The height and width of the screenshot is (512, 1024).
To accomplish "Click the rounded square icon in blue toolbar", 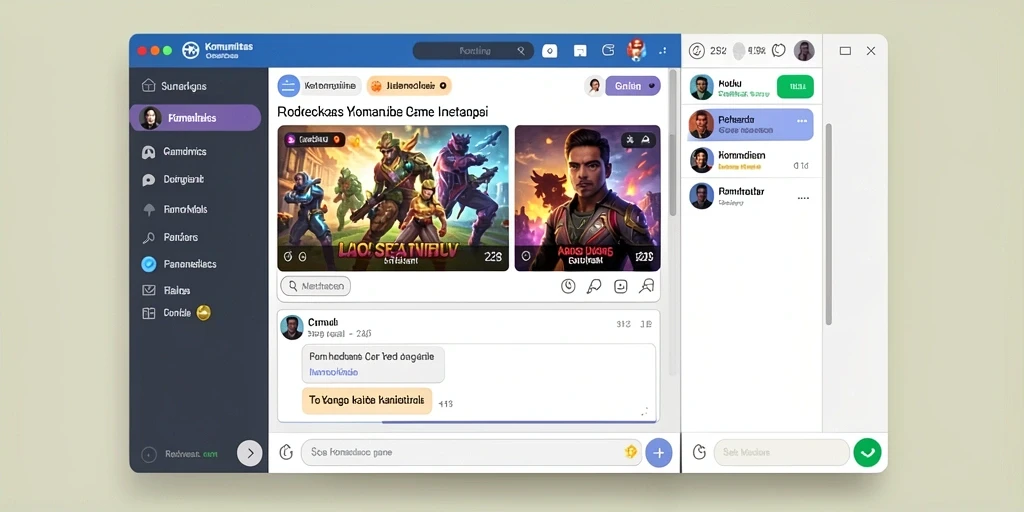I will click(x=608, y=50).
